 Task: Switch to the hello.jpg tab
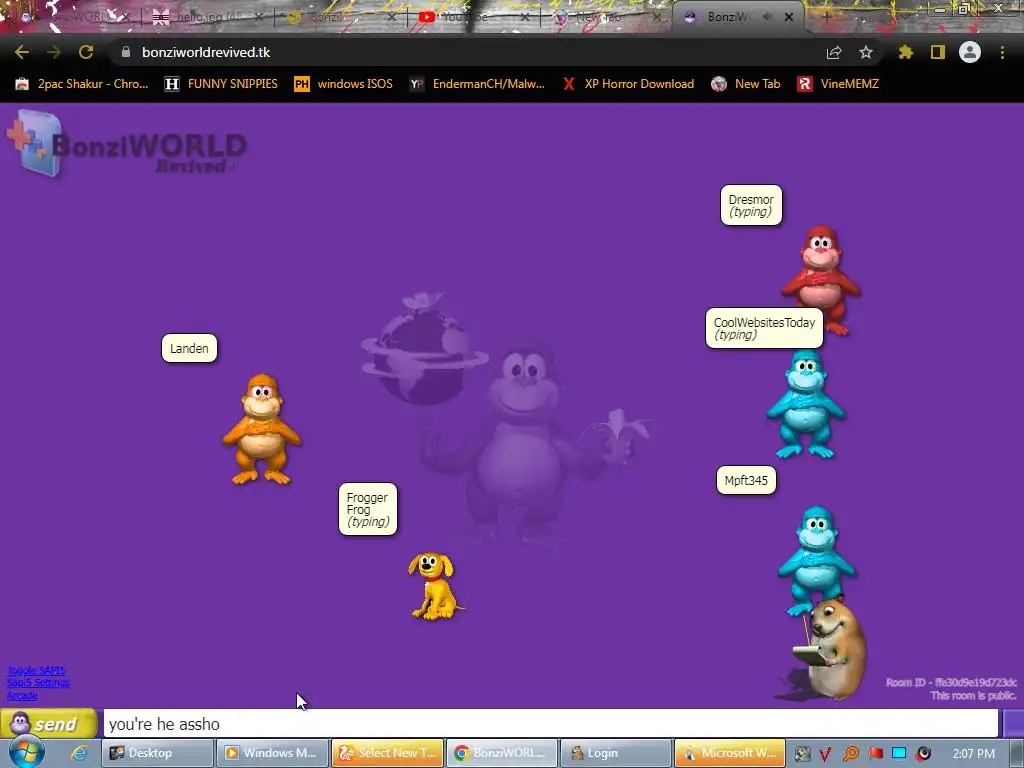click(x=208, y=17)
